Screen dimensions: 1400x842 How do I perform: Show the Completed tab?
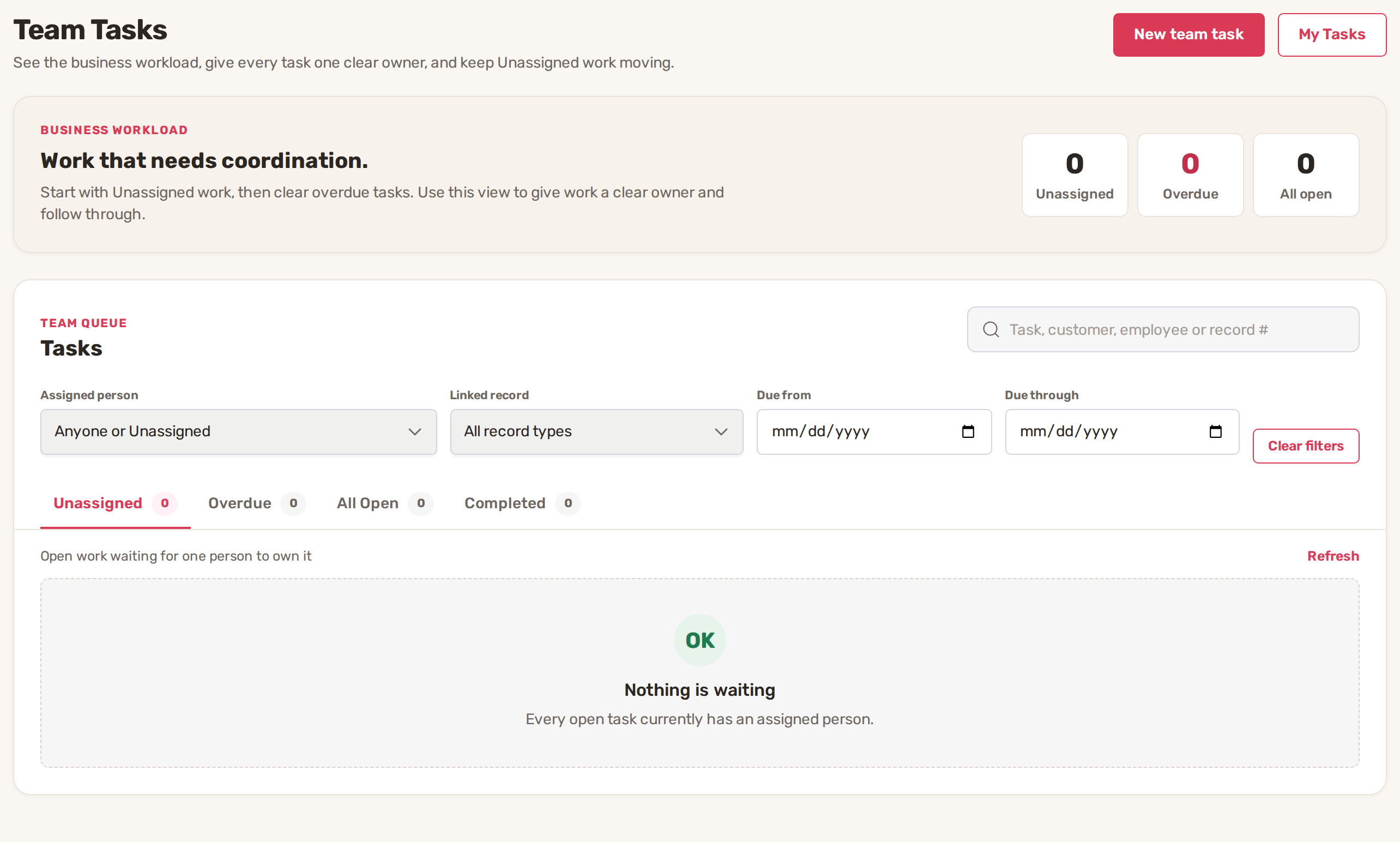522,503
